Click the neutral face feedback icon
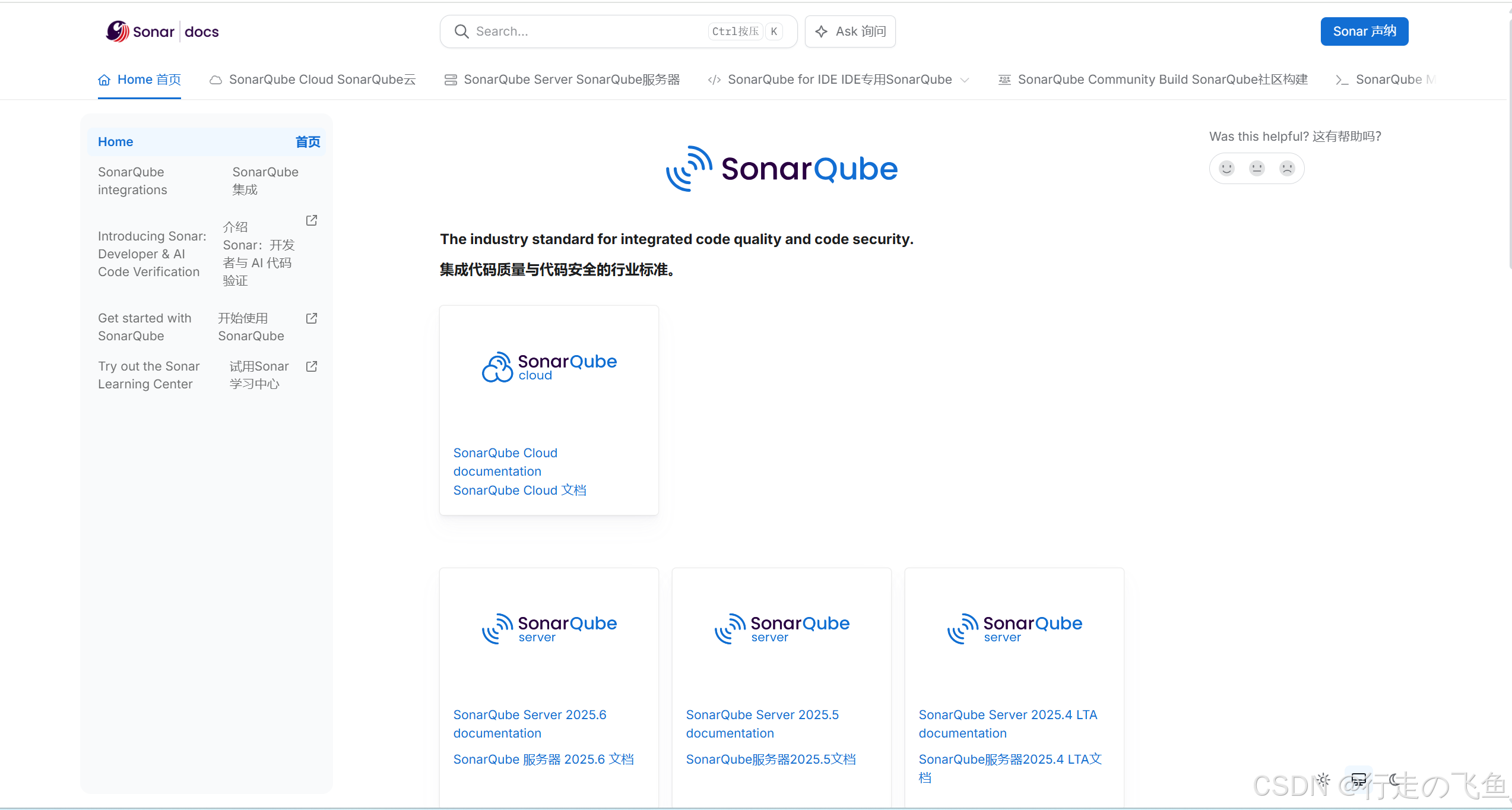The height and width of the screenshot is (810, 1512). [x=1257, y=169]
